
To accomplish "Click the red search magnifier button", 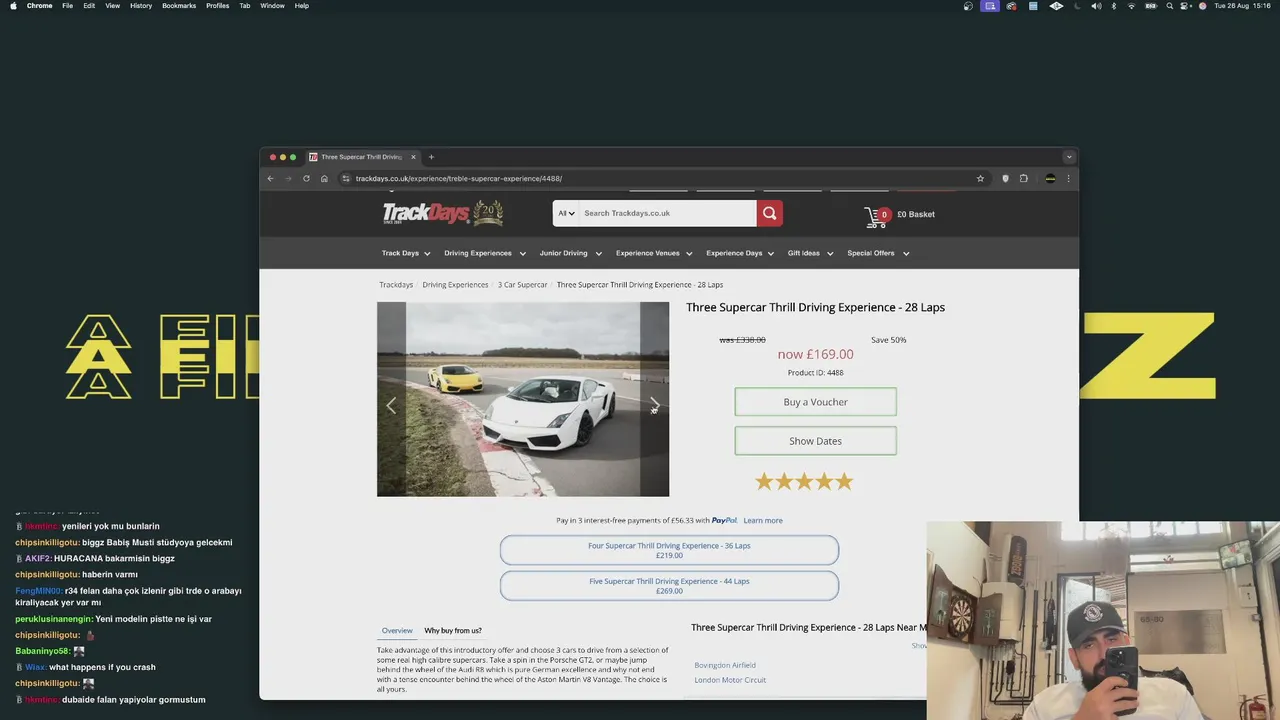I will point(769,213).
